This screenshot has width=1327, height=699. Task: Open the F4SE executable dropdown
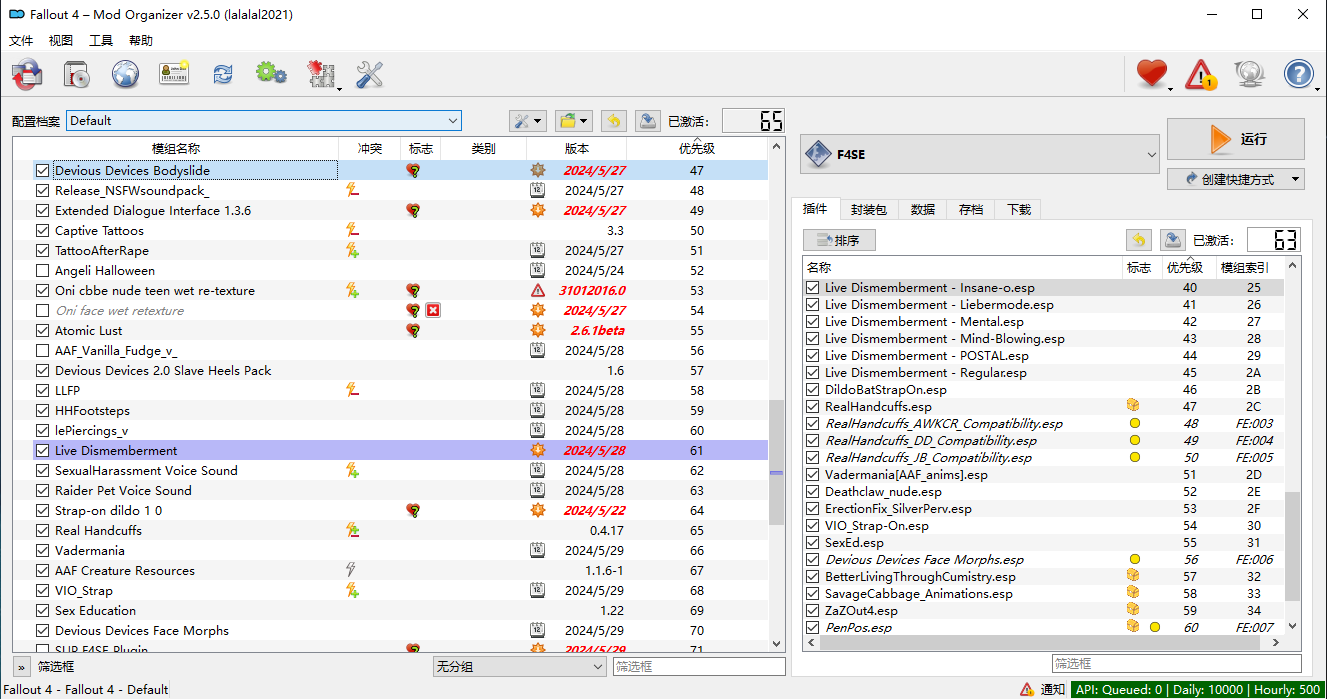click(980, 154)
